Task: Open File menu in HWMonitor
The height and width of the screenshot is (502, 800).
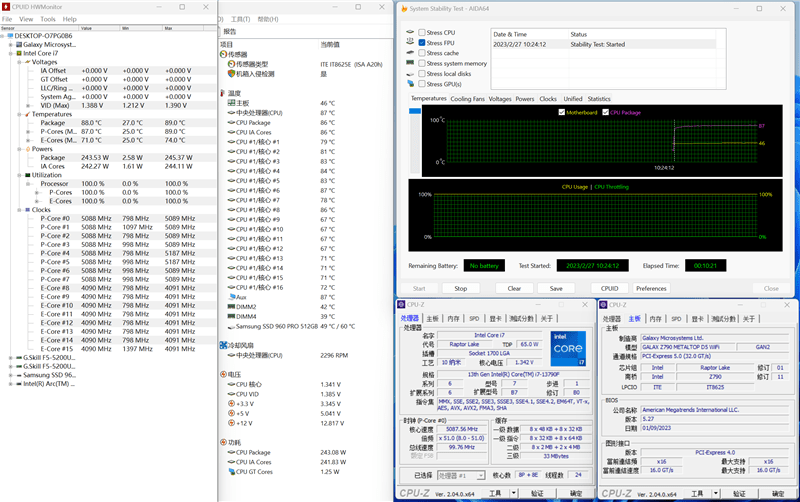Action: click(7, 19)
